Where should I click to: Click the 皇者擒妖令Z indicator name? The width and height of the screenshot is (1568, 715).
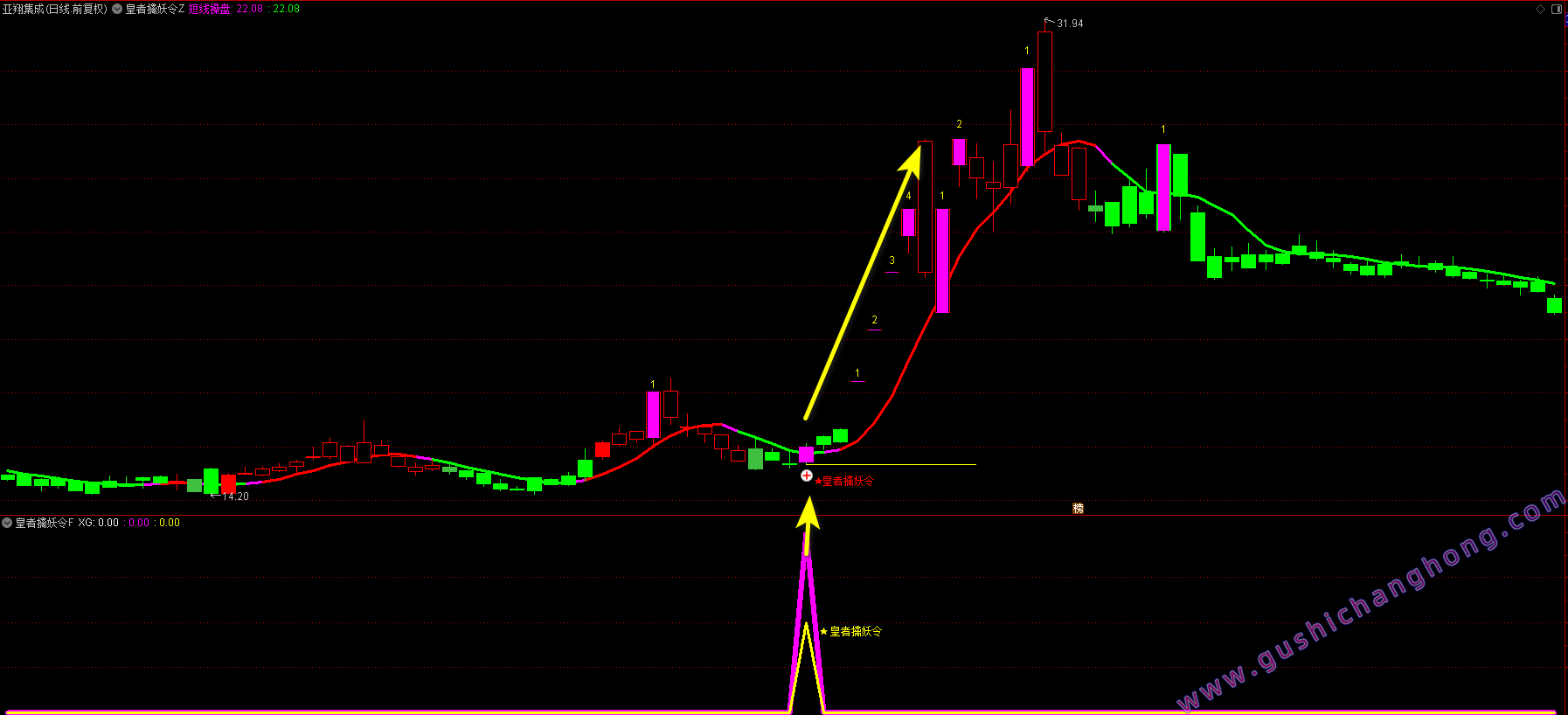pyautogui.click(x=155, y=9)
